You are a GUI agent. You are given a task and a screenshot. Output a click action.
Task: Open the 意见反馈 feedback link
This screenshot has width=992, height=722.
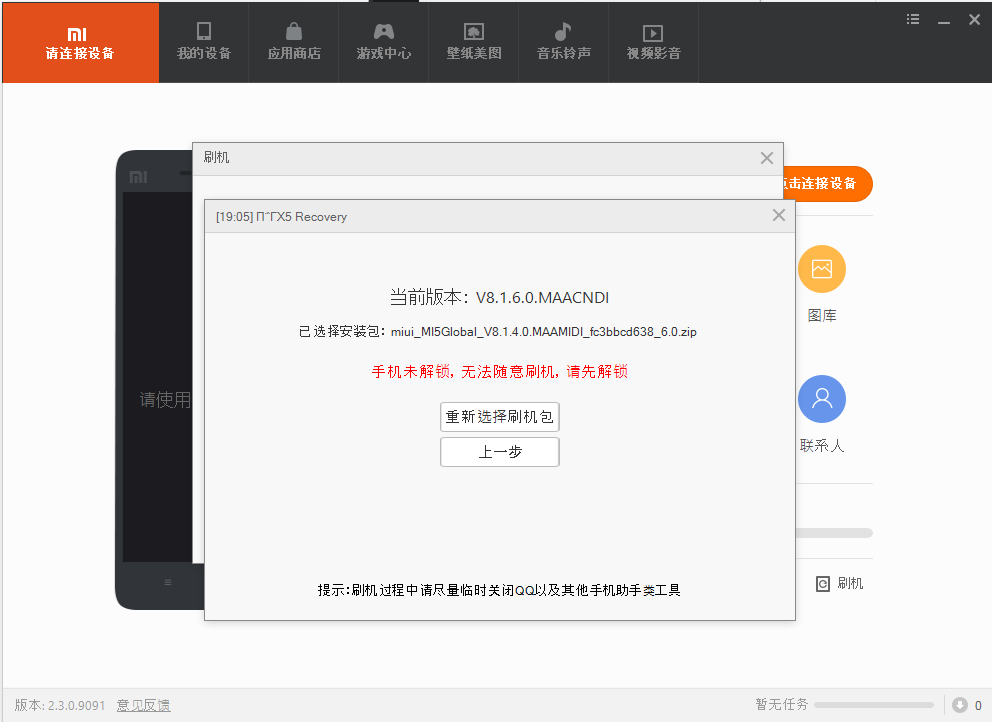143,705
